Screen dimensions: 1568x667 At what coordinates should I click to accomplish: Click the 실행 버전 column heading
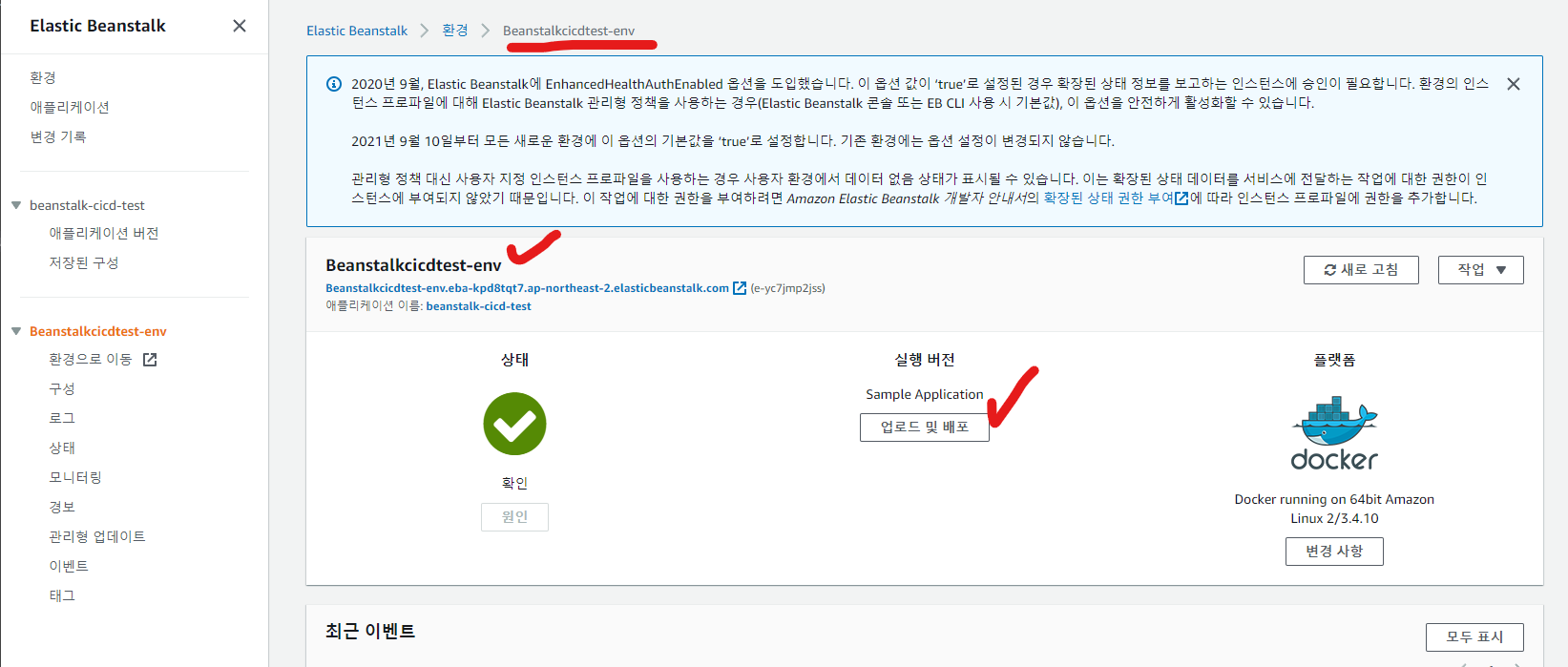coord(925,360)
